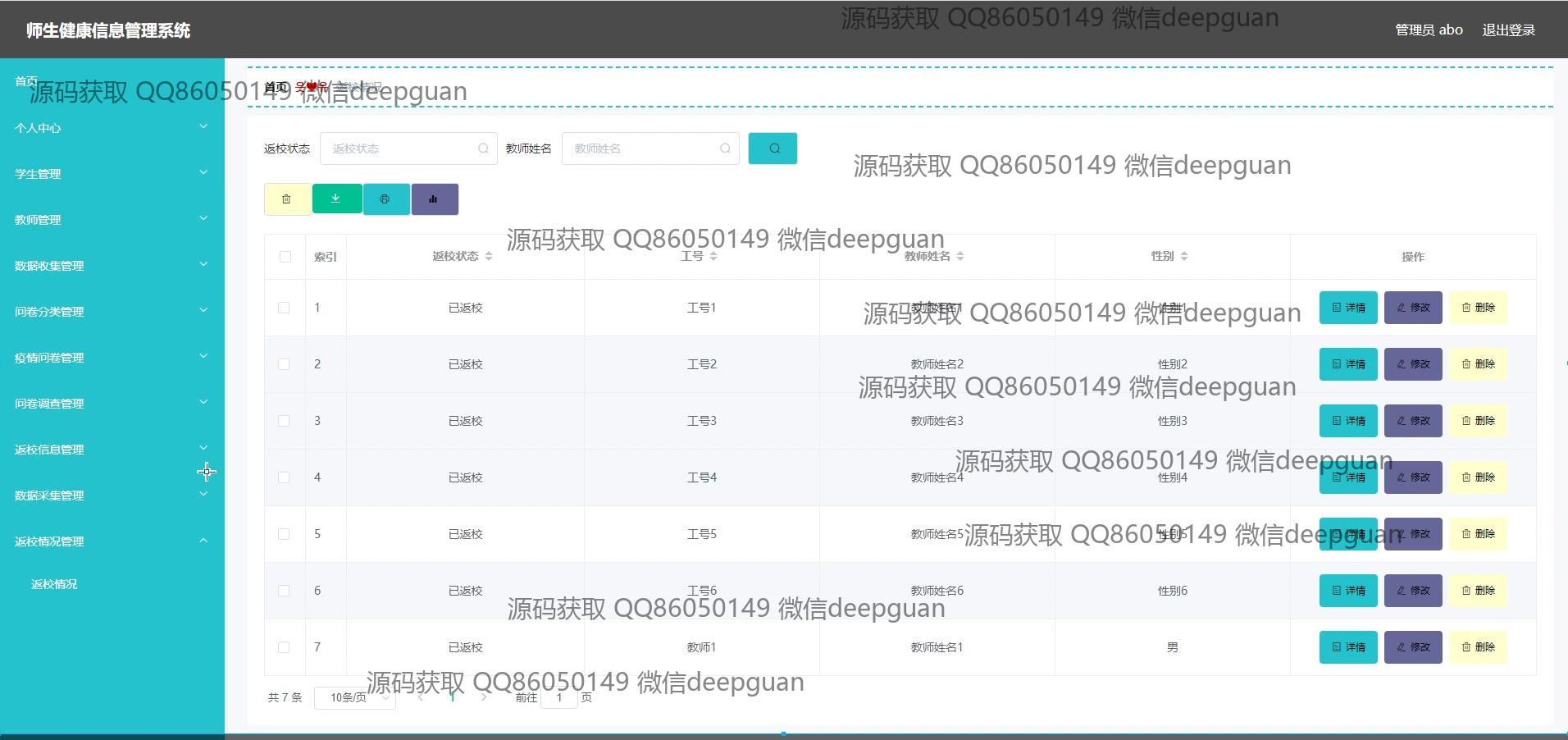Viewport: 1568px width, 740px height.
Task: Click 修改 for row 工号1
Action: pyautogui.click(x=1413, y=308)
